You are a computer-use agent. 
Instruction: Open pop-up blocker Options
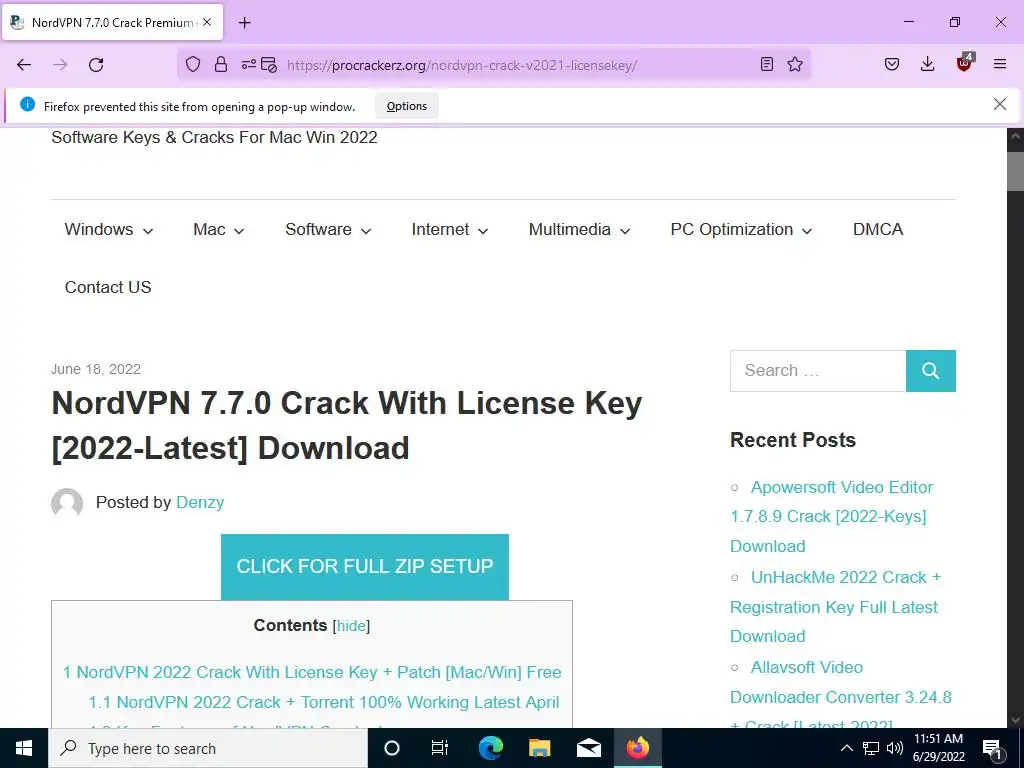coord(407,106)
